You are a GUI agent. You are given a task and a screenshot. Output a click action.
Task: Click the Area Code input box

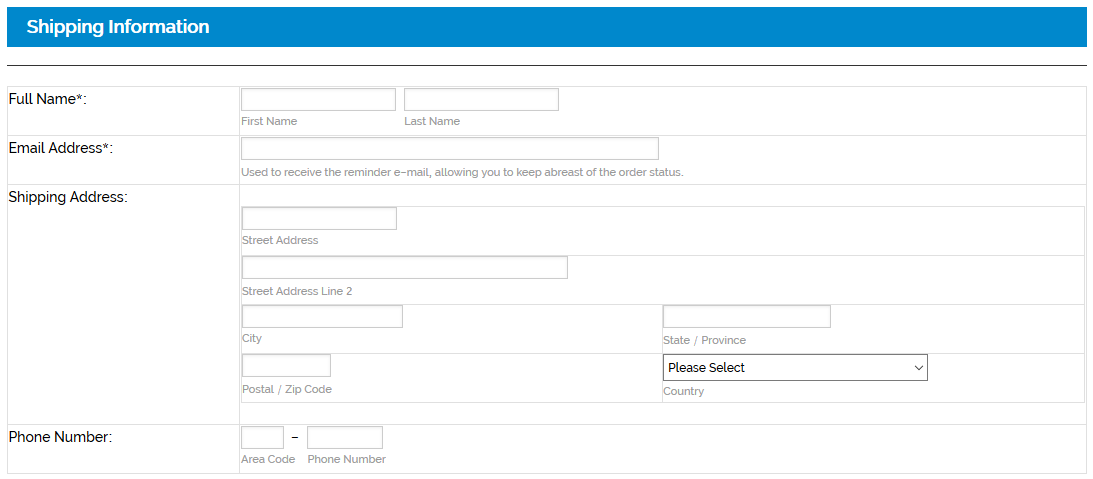point(262,438)
